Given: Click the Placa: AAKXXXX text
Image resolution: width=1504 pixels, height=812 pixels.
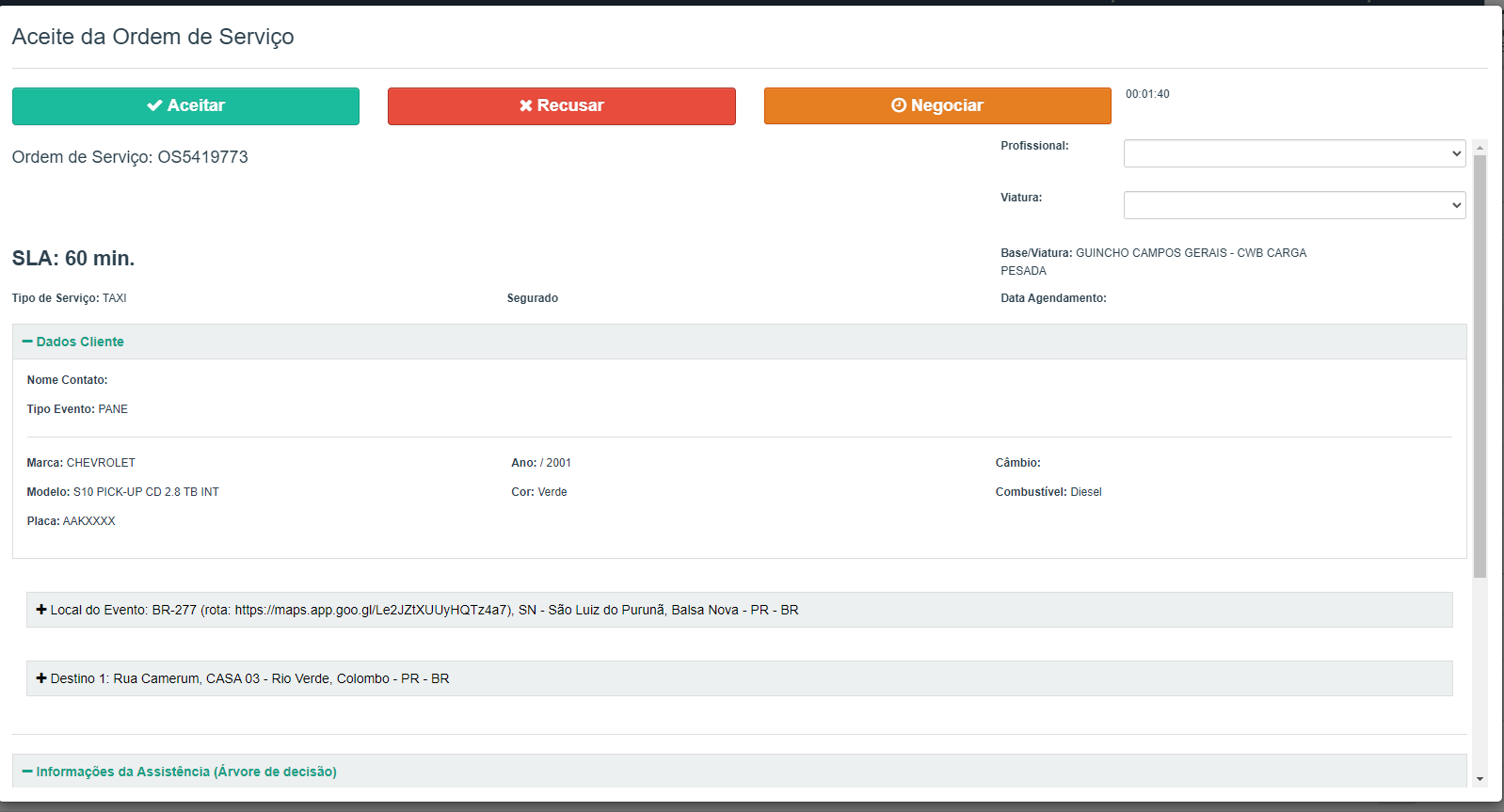Looking at the screenshot, I should pyautogui.click(x=72, y=521).
